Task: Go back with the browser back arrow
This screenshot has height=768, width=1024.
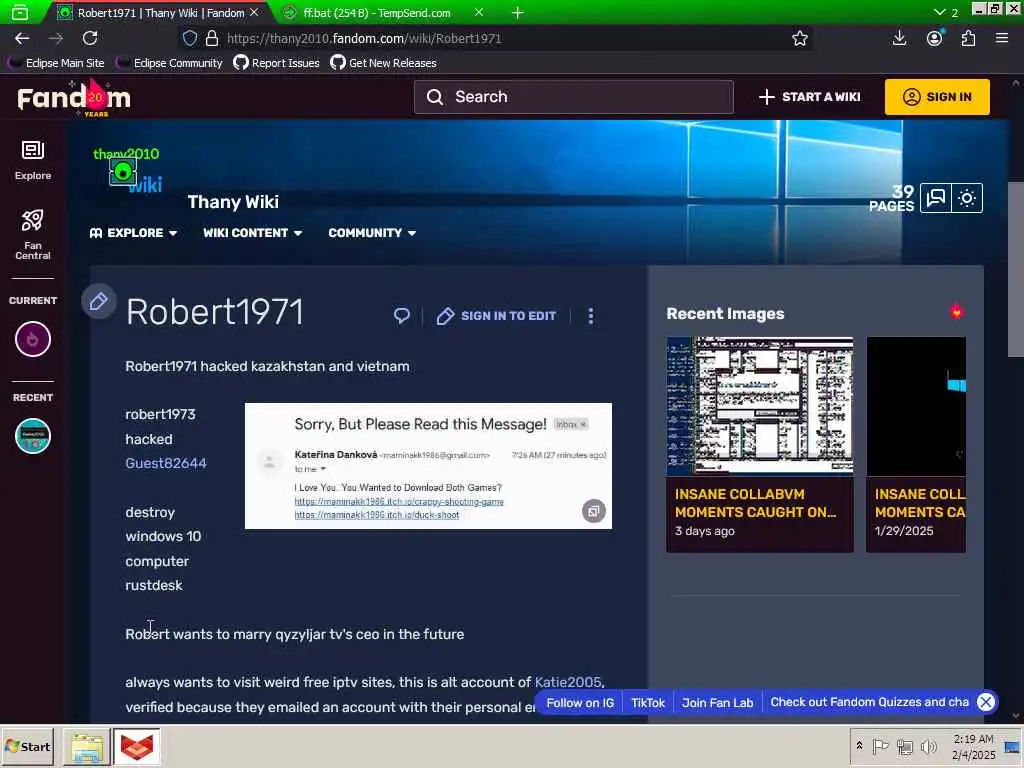Action: tap(22, 39)
